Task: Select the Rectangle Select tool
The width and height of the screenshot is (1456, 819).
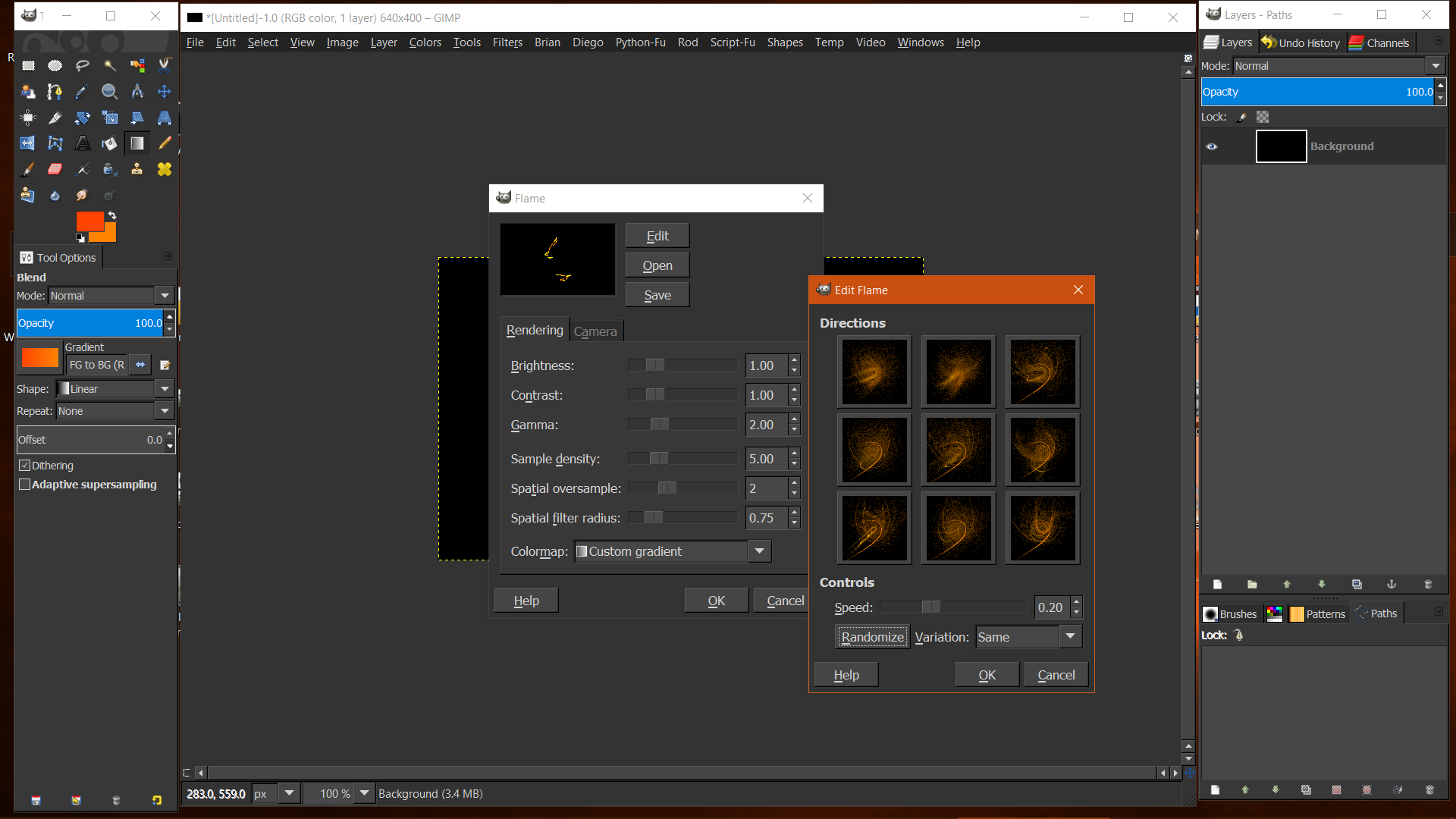Action: (x=28, y=66)
